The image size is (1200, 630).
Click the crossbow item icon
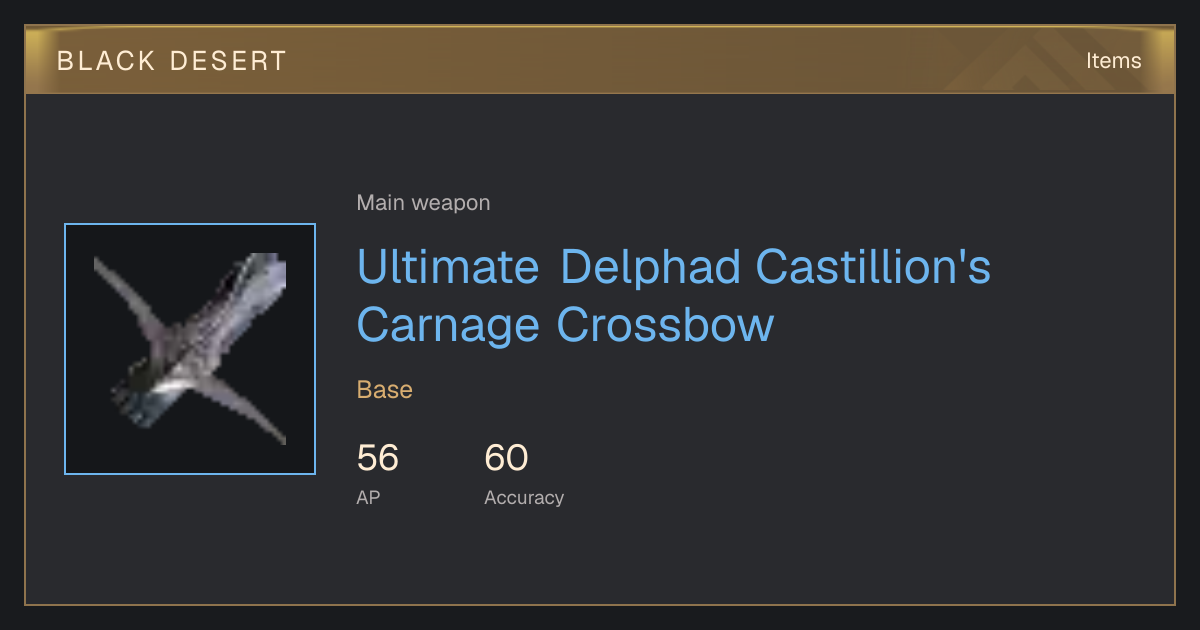pyautogui.click(x=190, y=349)
